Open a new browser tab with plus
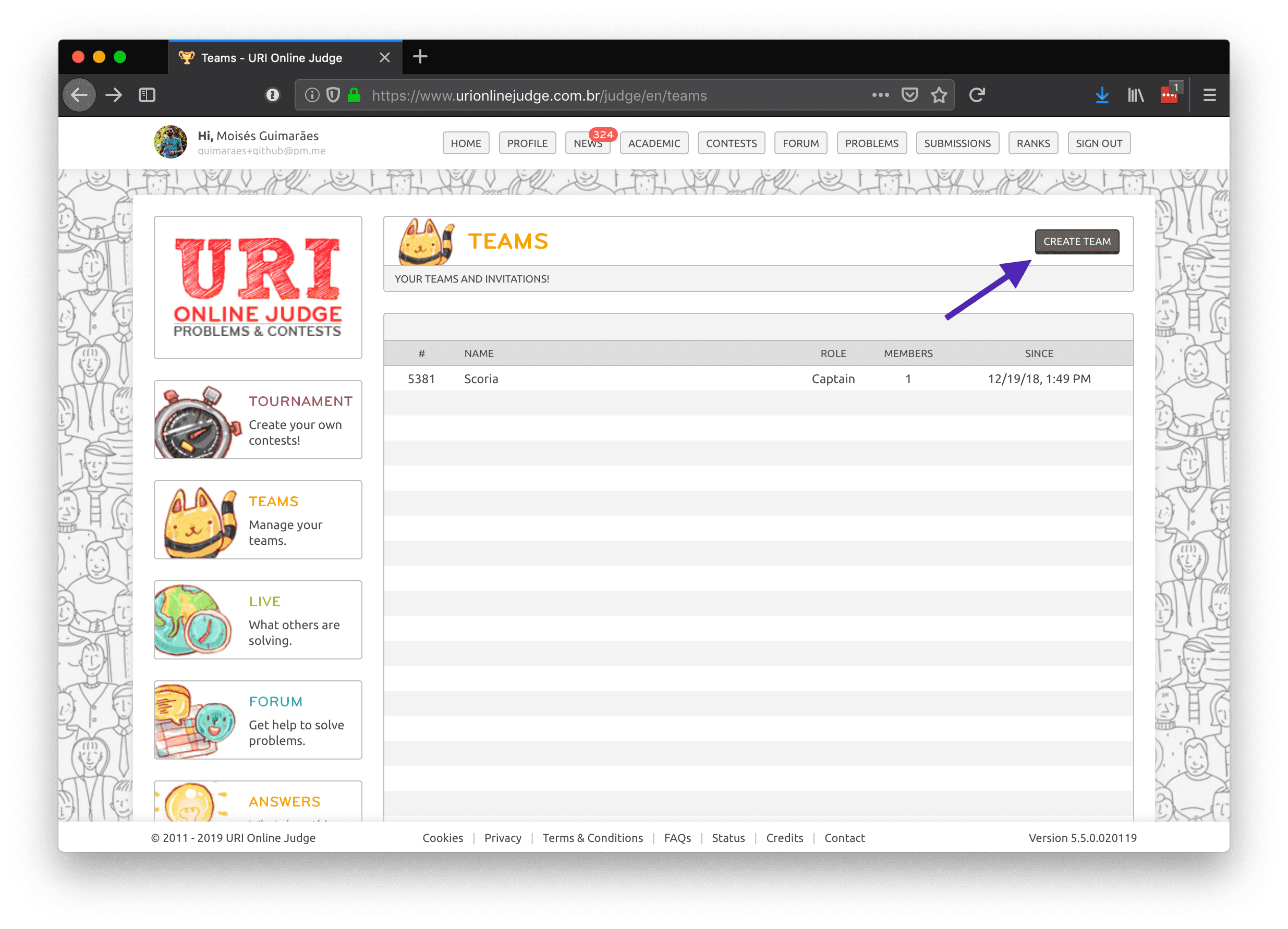The height and width of the screenshot is (929, 1288). [420, 57]
